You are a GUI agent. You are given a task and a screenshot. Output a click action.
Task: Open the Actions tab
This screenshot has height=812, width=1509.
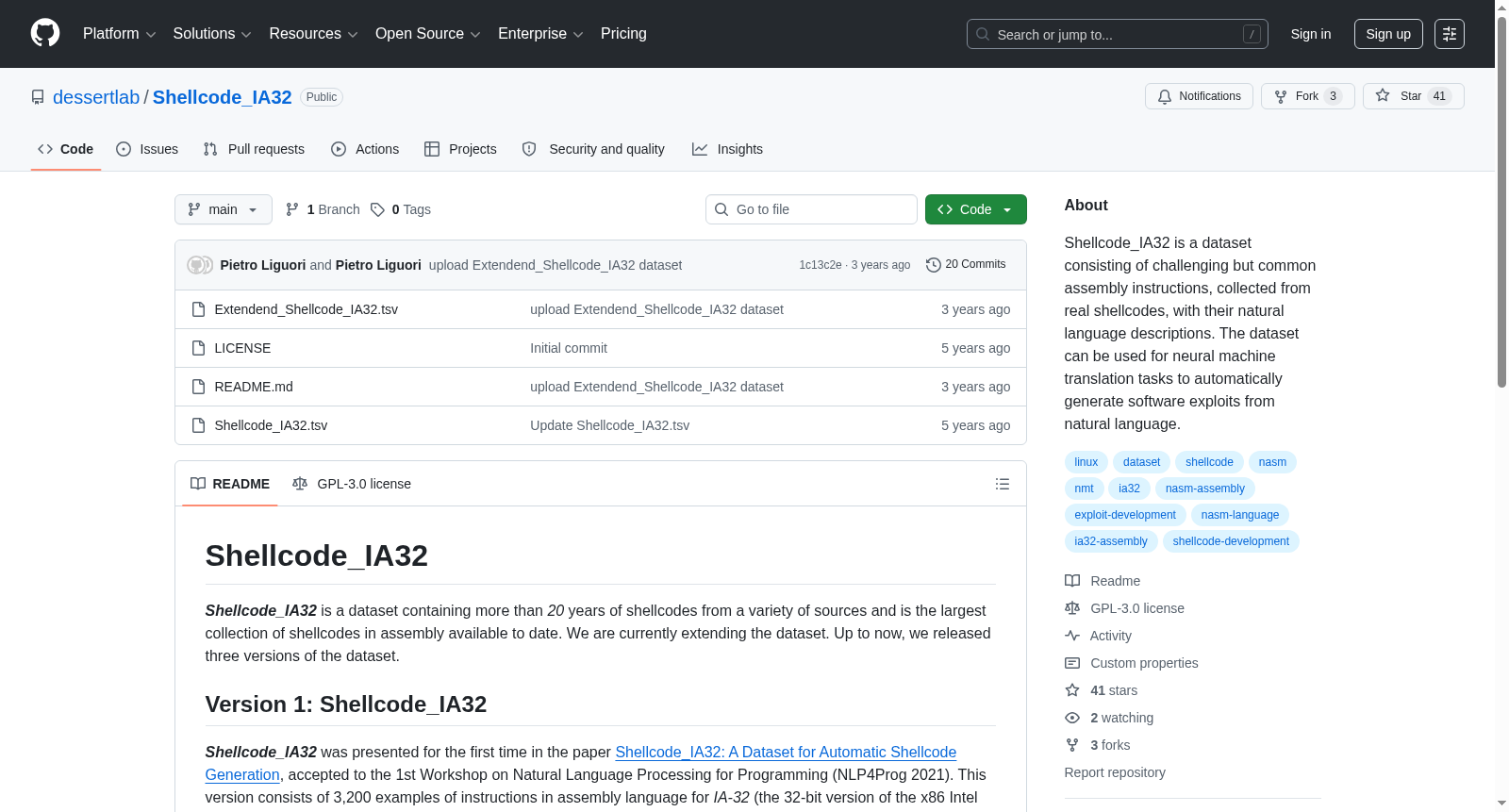click(x=365, y=149)
